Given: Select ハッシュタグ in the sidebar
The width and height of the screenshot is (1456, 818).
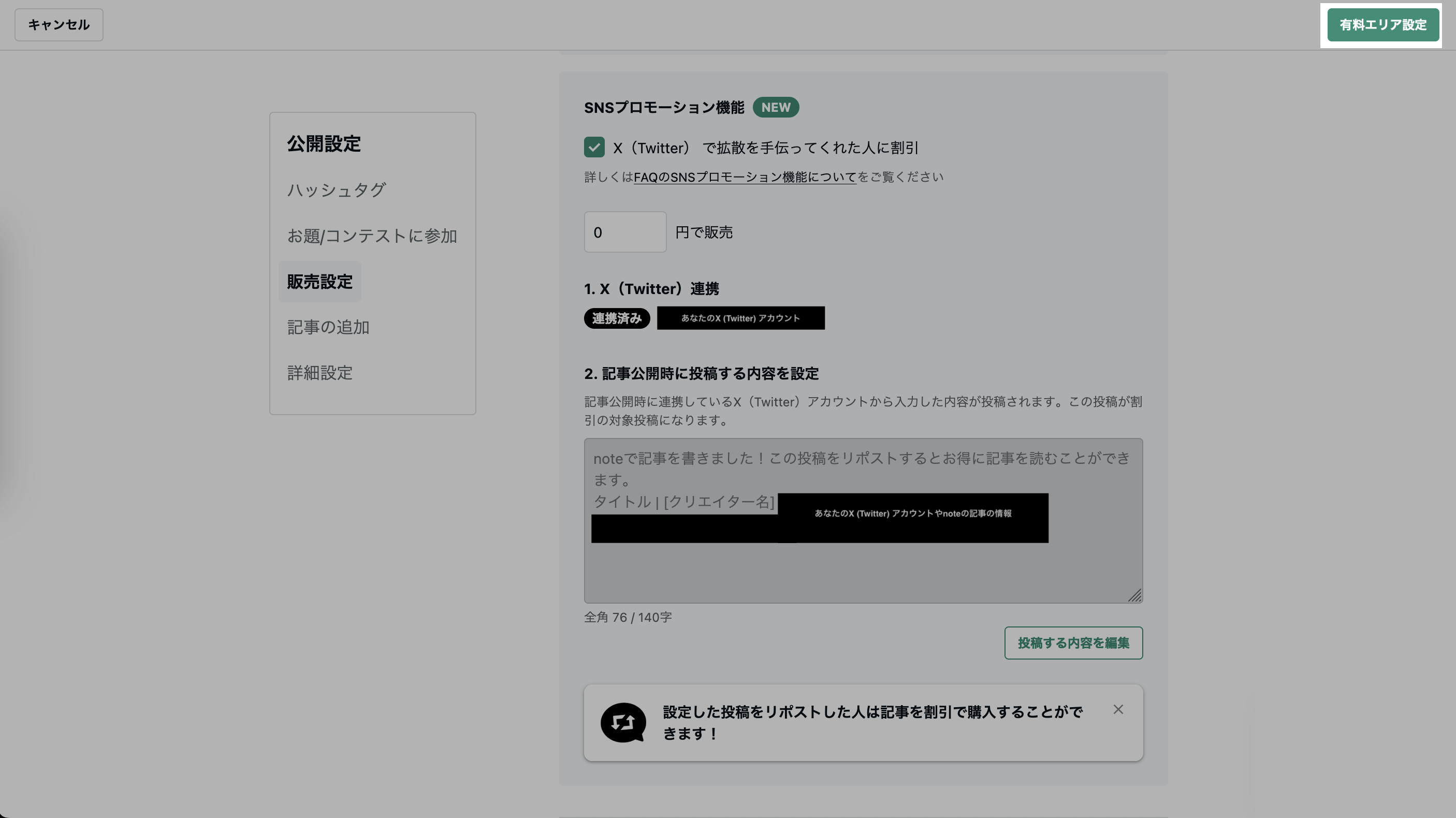Looking at the screenshot, I should click(x=337, y=190).
